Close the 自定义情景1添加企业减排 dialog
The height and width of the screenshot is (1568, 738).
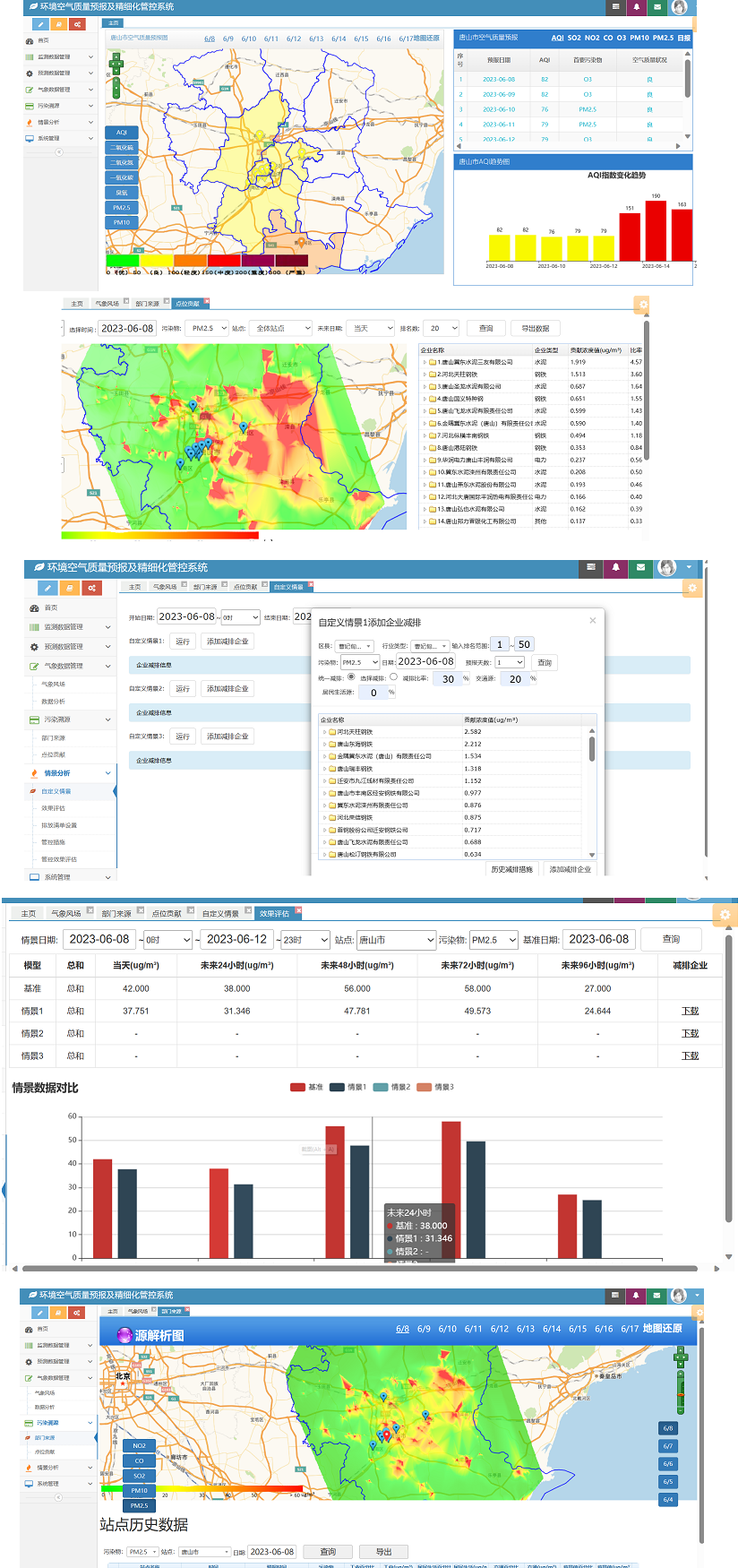pos(592,620)
